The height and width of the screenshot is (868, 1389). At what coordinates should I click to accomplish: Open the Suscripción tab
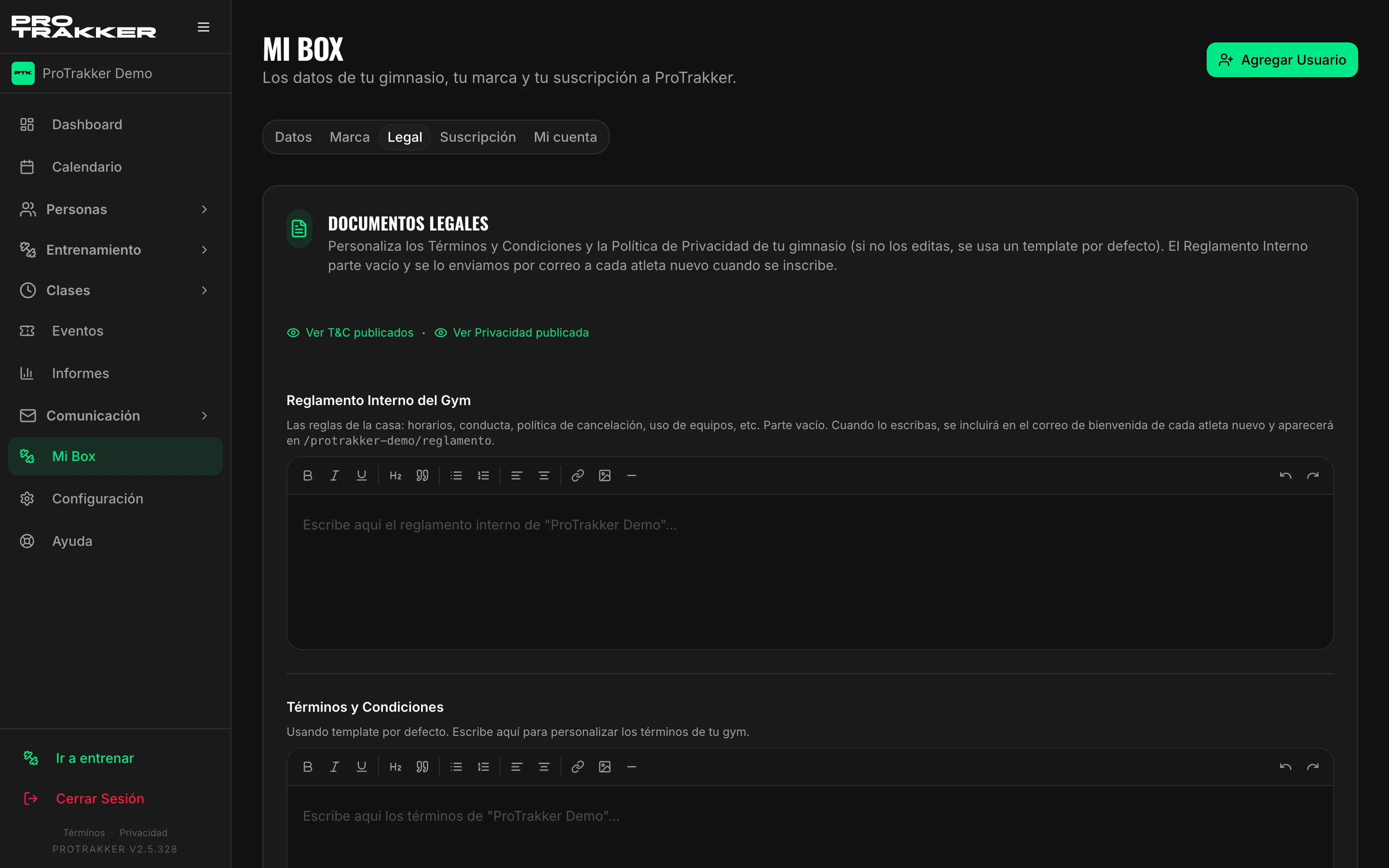[x=477, y=136]
